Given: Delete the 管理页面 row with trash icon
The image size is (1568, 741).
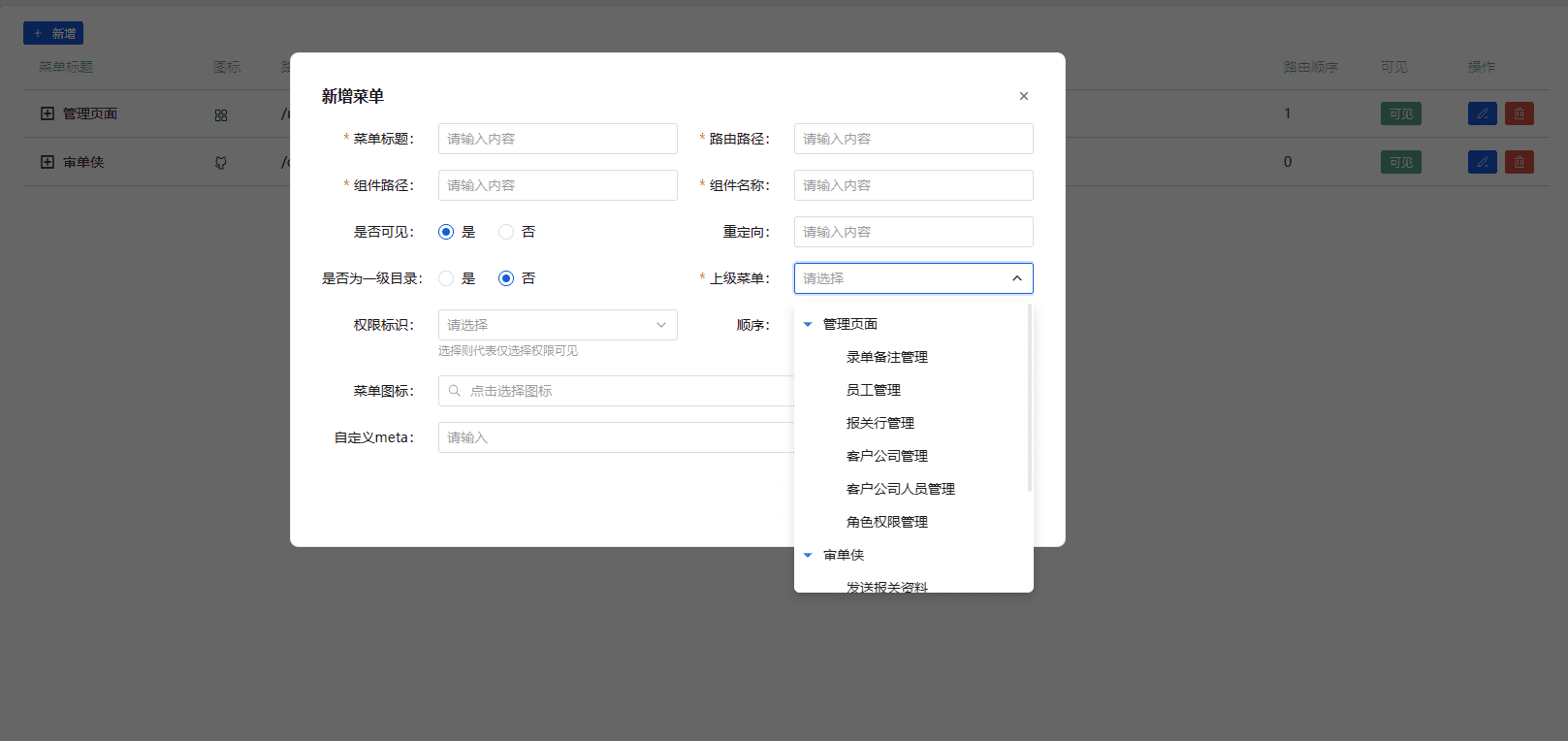Looking at the screenshot, I should tap(1520, 113).
